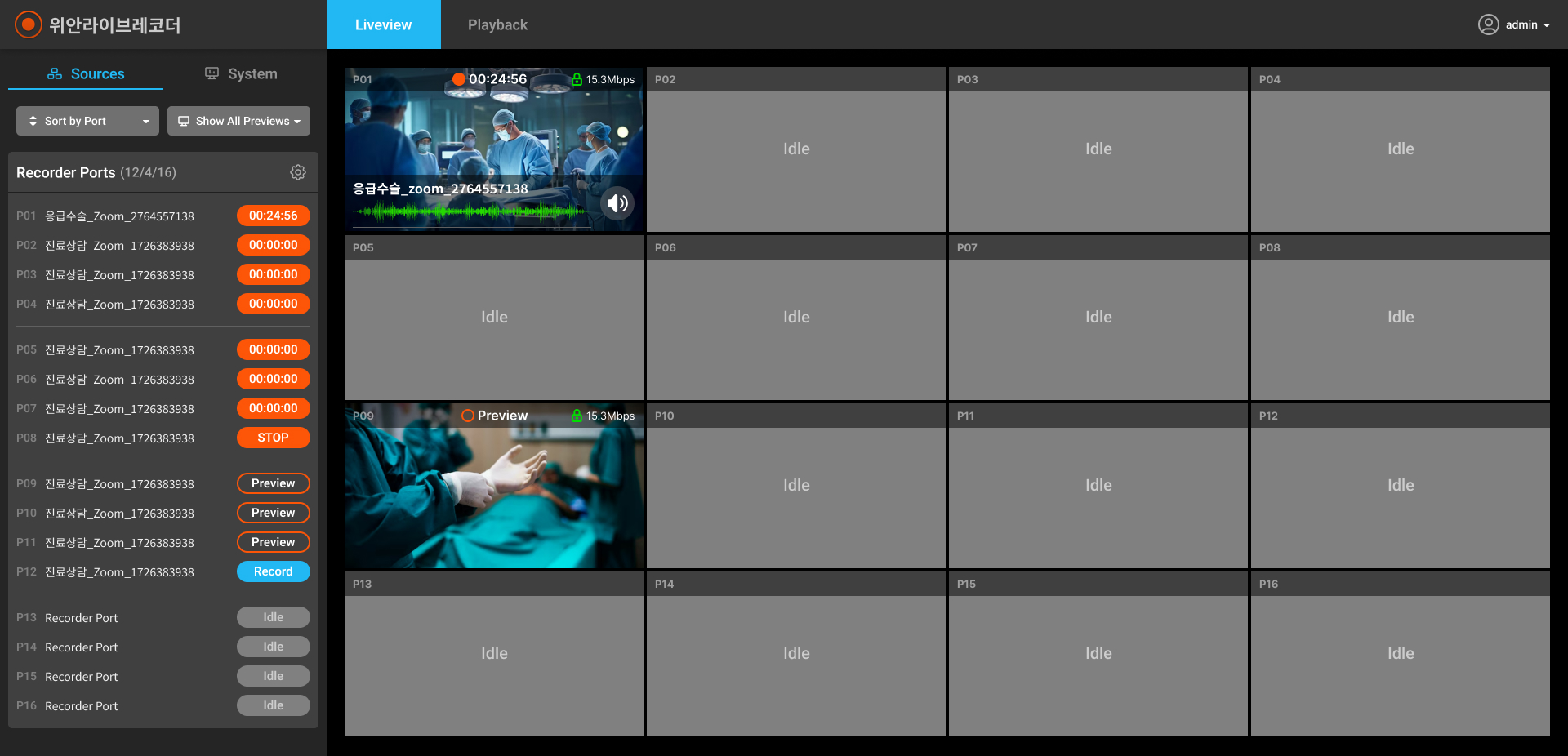Click P02 00:00:00 timer button

(x=274, y=245)
